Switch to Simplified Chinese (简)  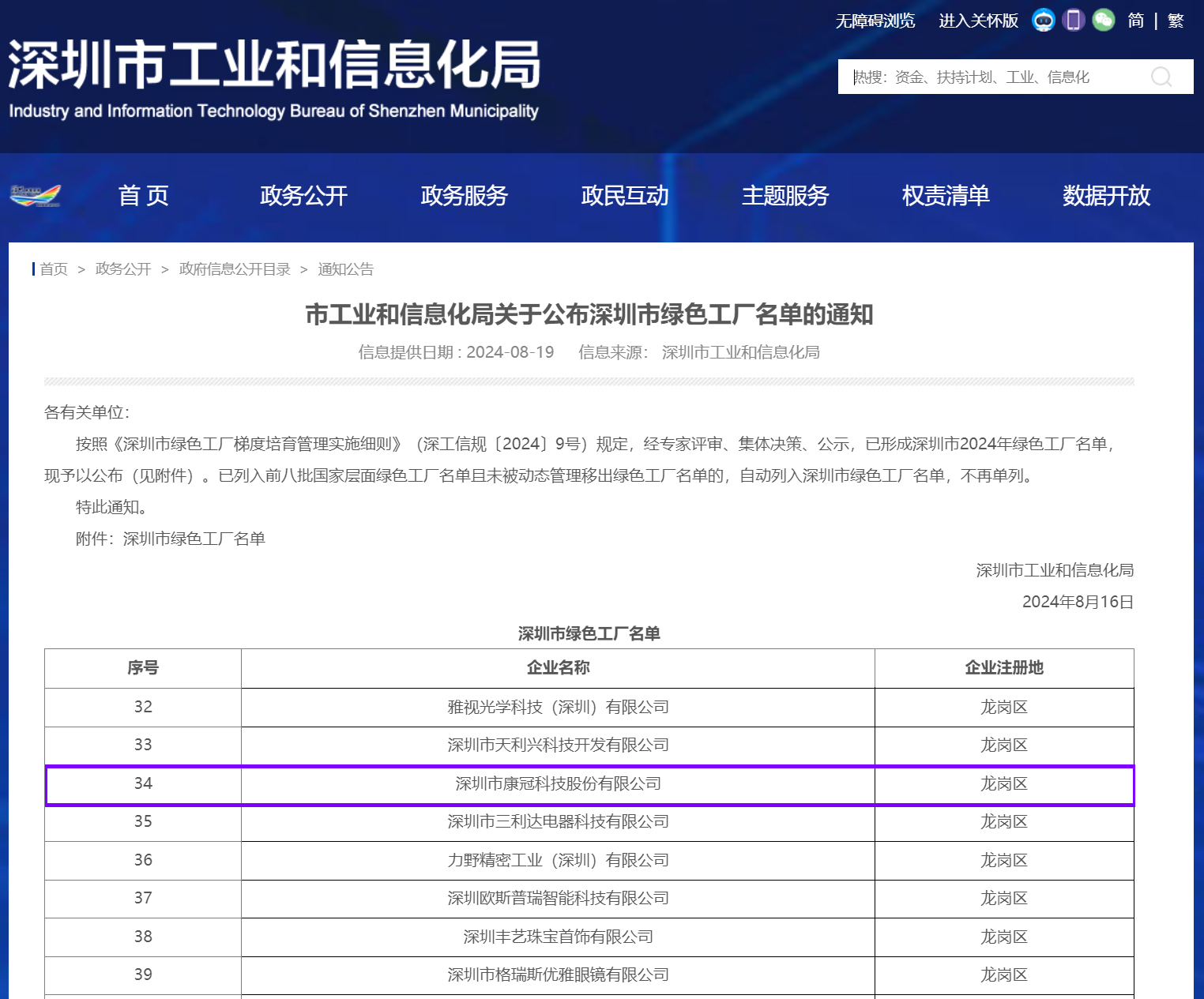pos(1135,21)
